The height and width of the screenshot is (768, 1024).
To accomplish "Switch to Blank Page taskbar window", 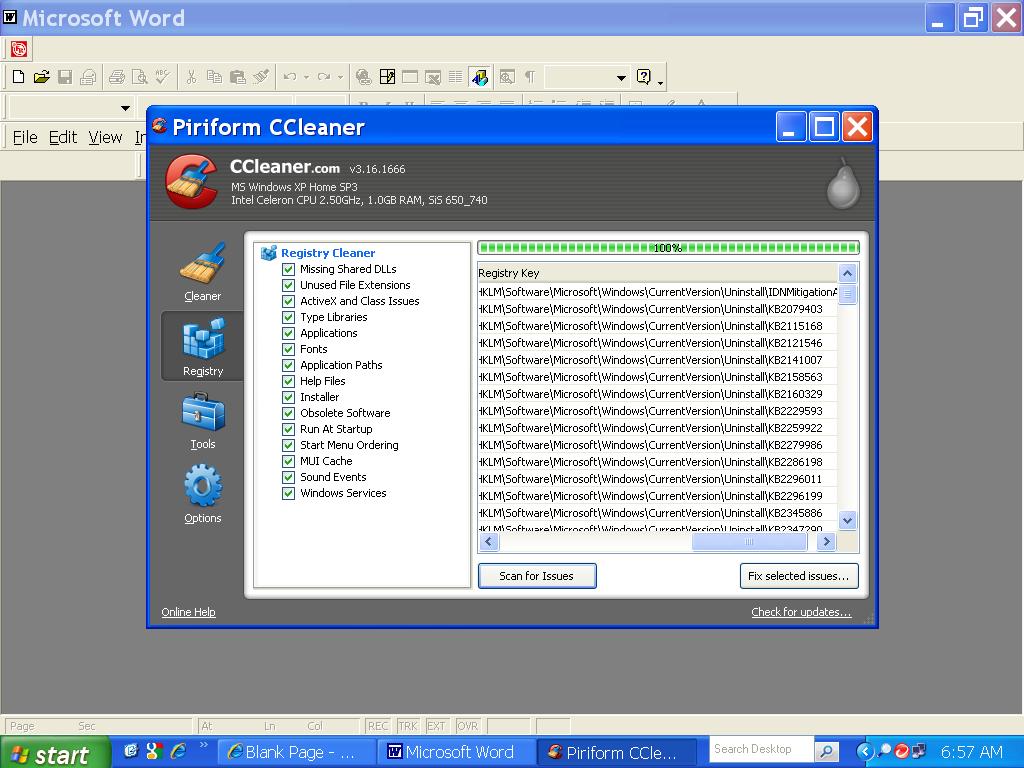I will pos(296,752).
